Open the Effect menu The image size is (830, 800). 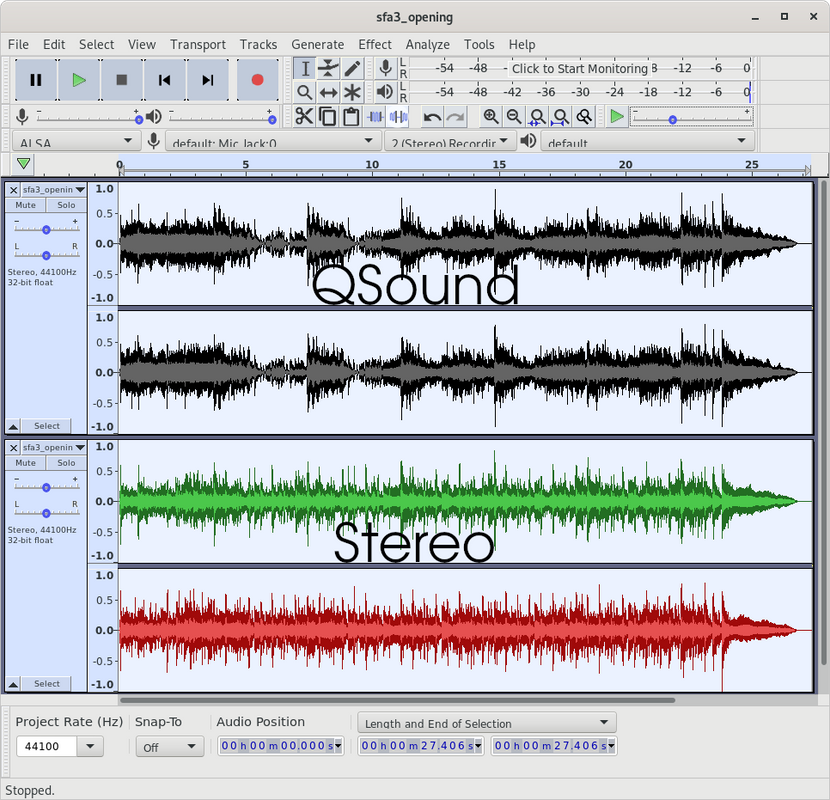pos(375,44)
